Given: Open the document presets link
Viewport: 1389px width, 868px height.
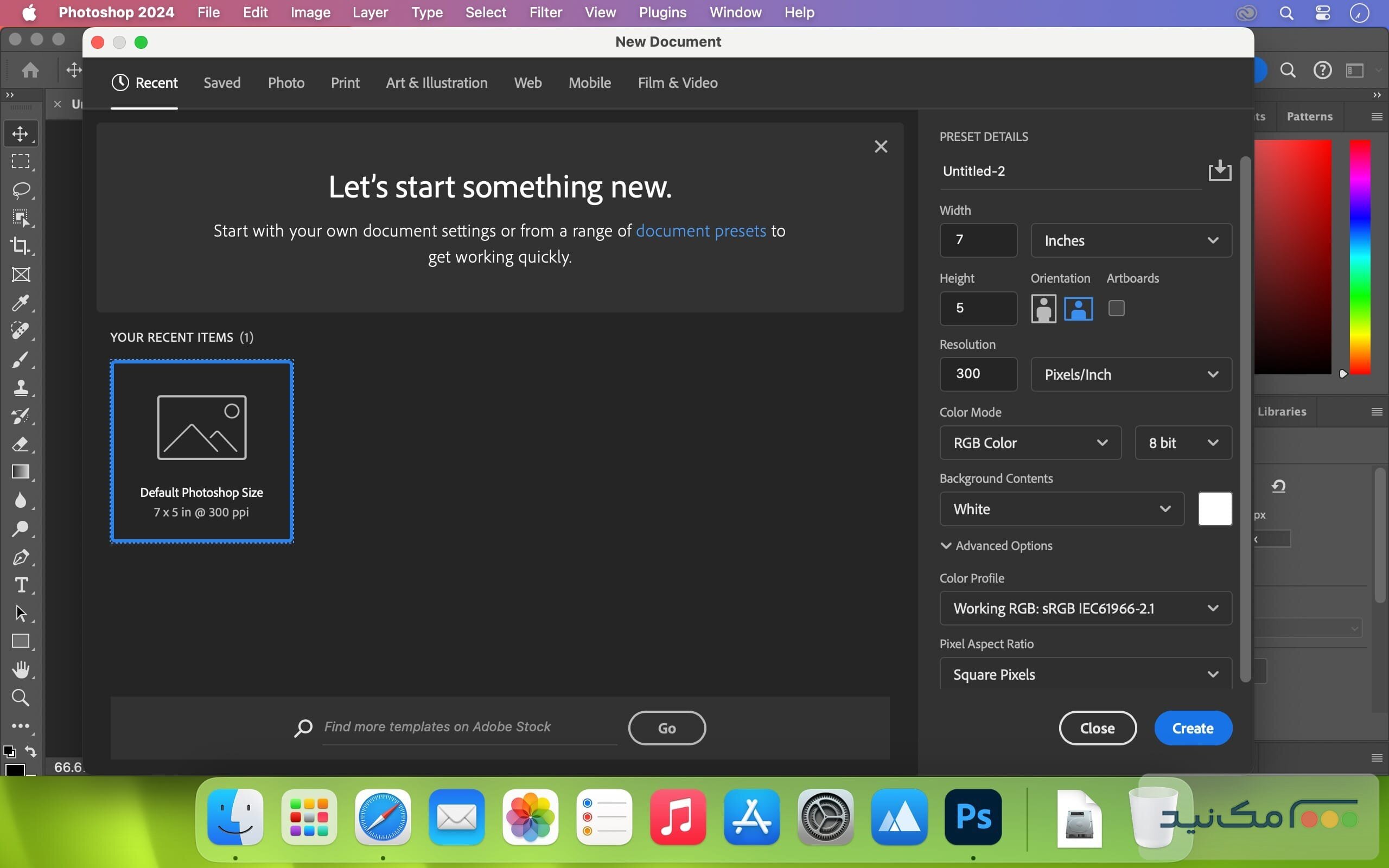Looking at the screenshot, I should (x=700, y=230).
